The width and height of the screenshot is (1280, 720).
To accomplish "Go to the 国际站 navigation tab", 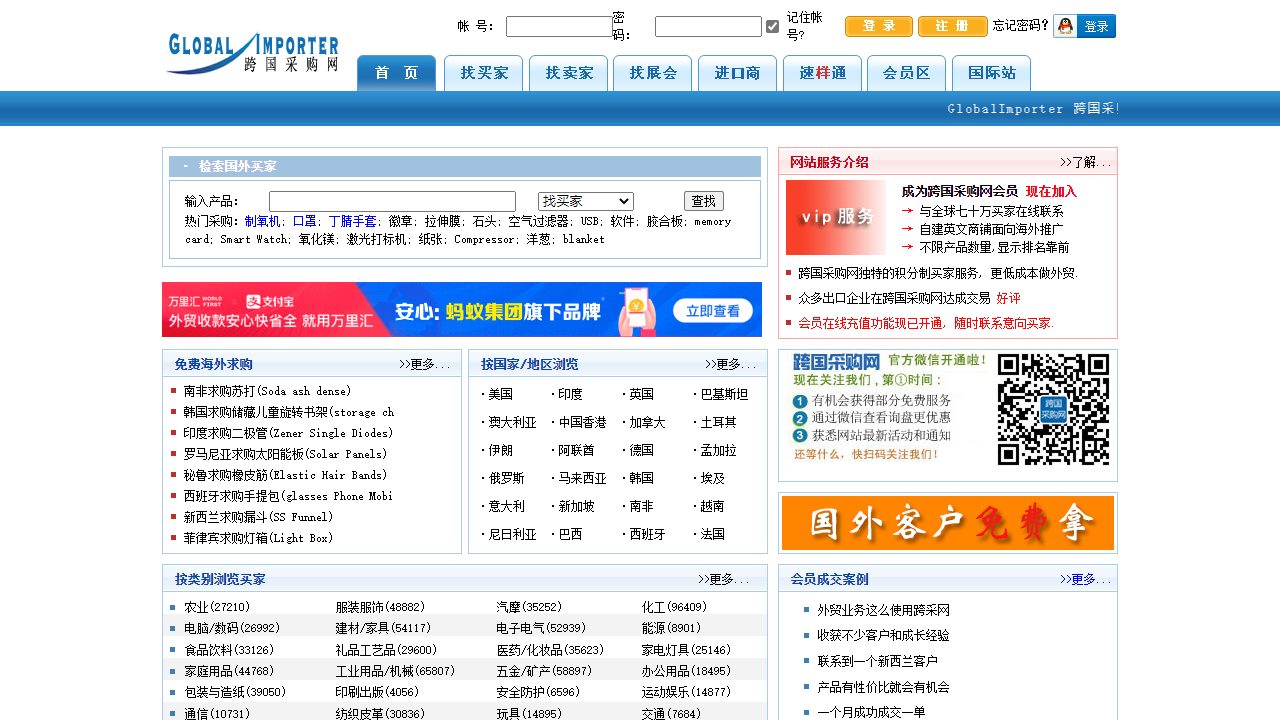I will point(991,73).
